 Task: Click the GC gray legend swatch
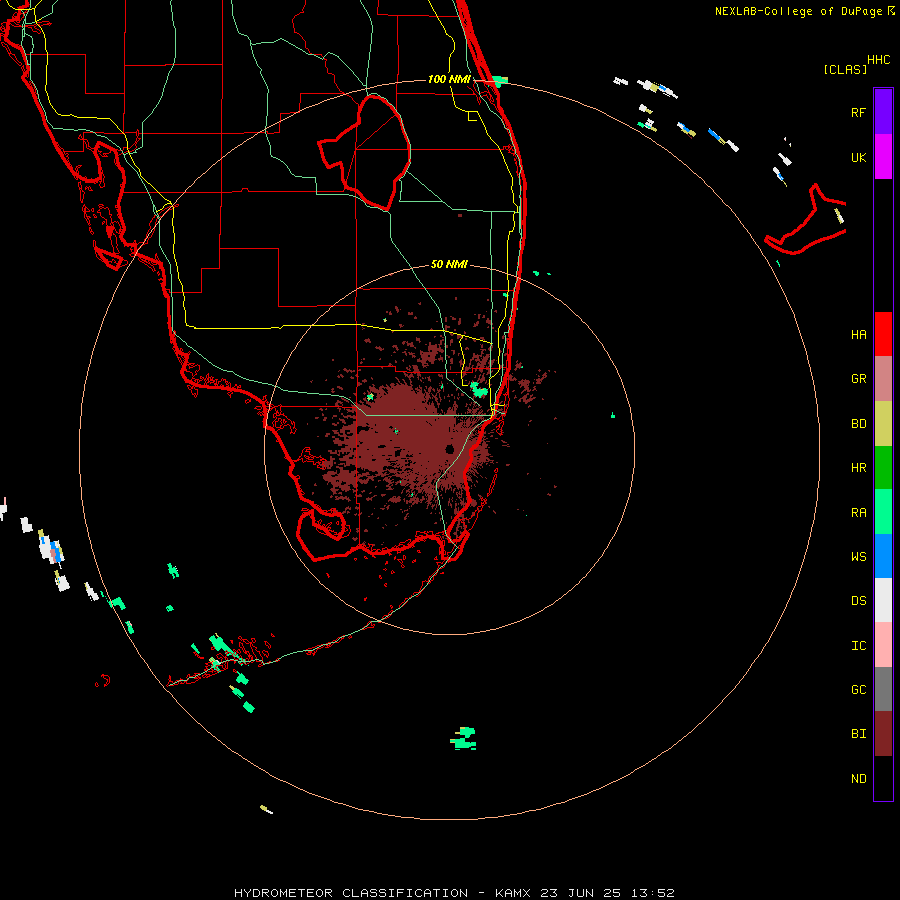[883, 689]
